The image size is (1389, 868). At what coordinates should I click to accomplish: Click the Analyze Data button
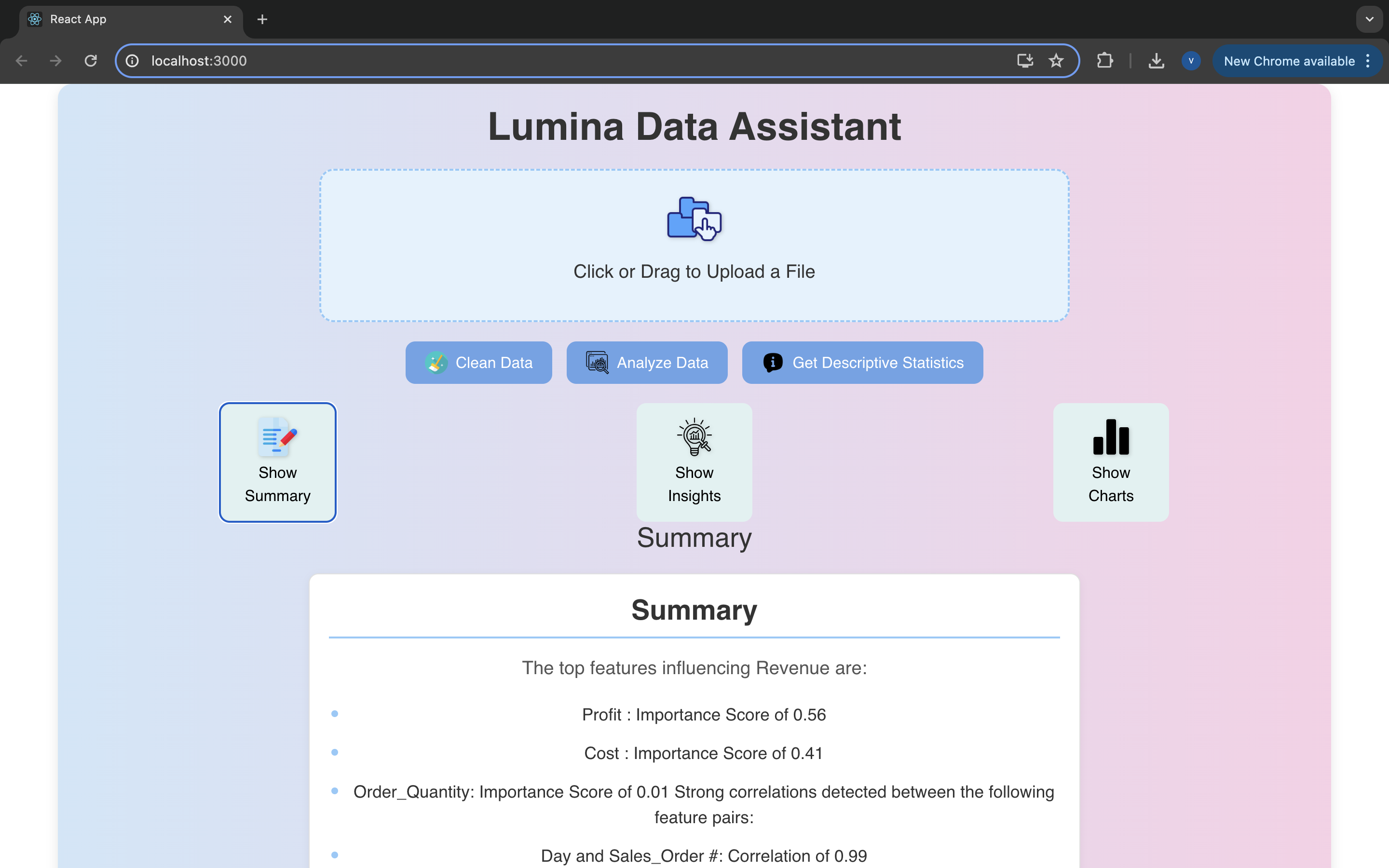[647, 363]
